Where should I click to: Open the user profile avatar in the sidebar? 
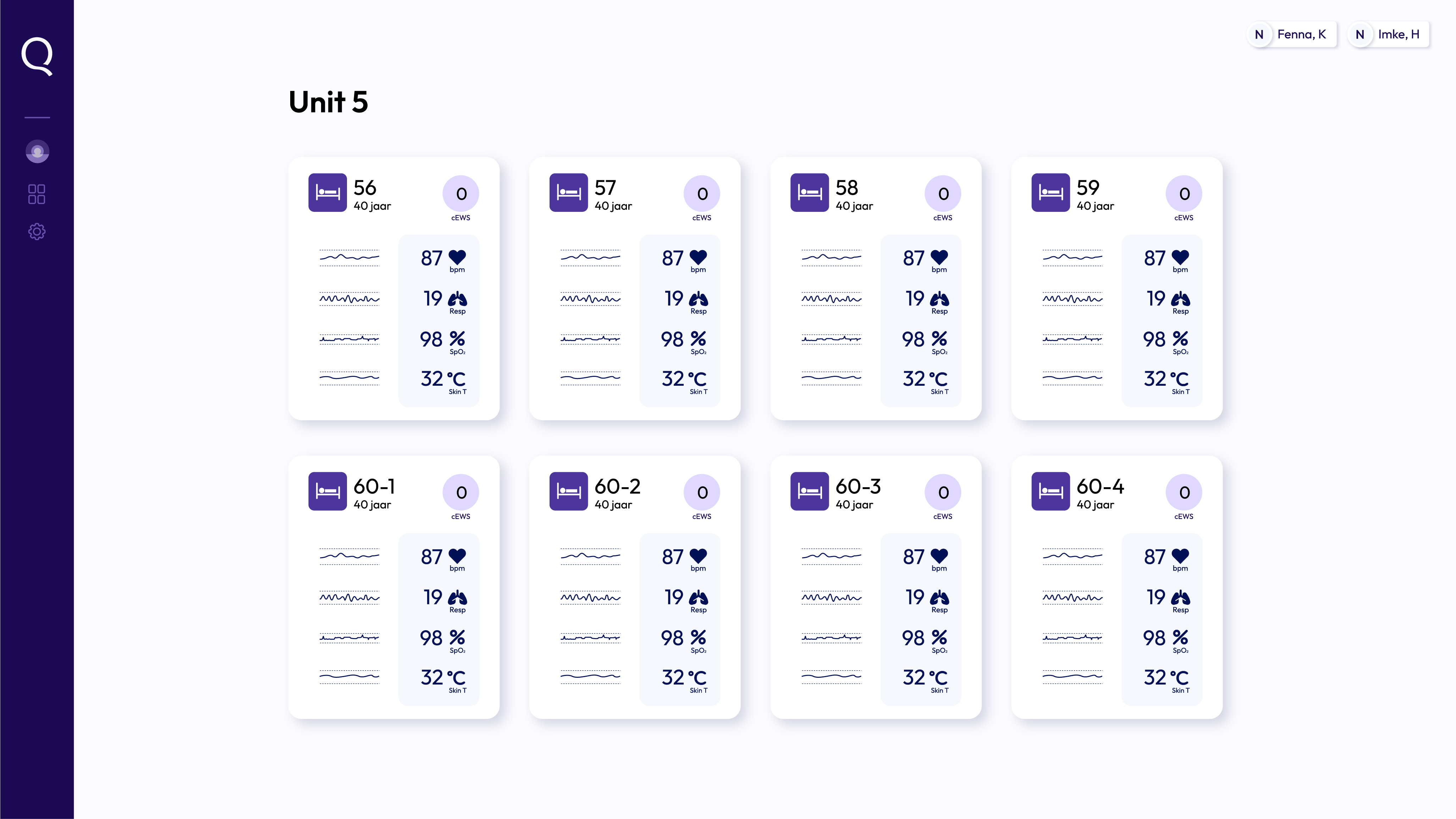tap(37, 152)
